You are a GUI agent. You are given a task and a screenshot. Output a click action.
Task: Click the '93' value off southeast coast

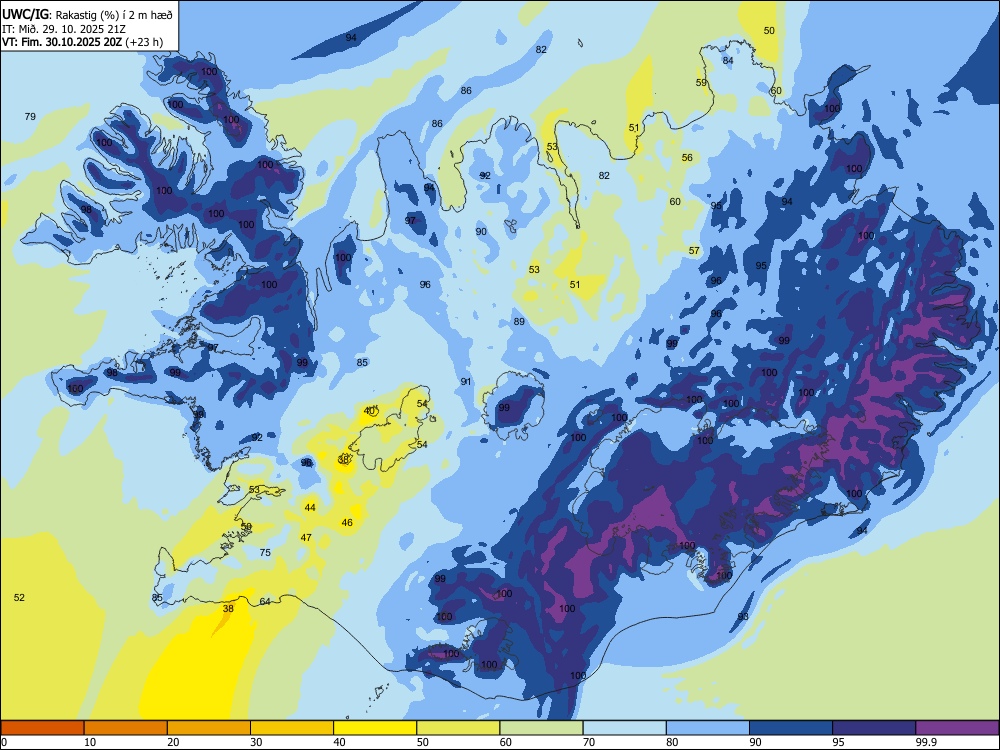point(743,616)
